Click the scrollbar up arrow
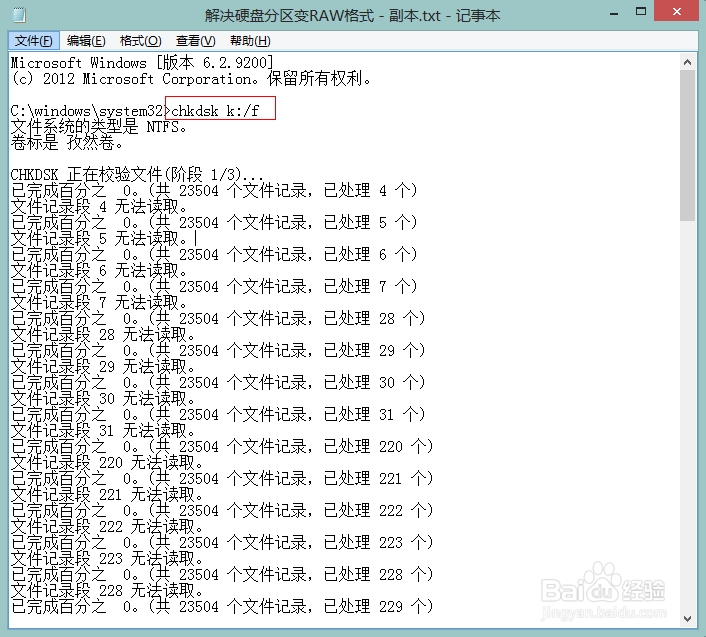706x637 pixels. click(687, 62)
